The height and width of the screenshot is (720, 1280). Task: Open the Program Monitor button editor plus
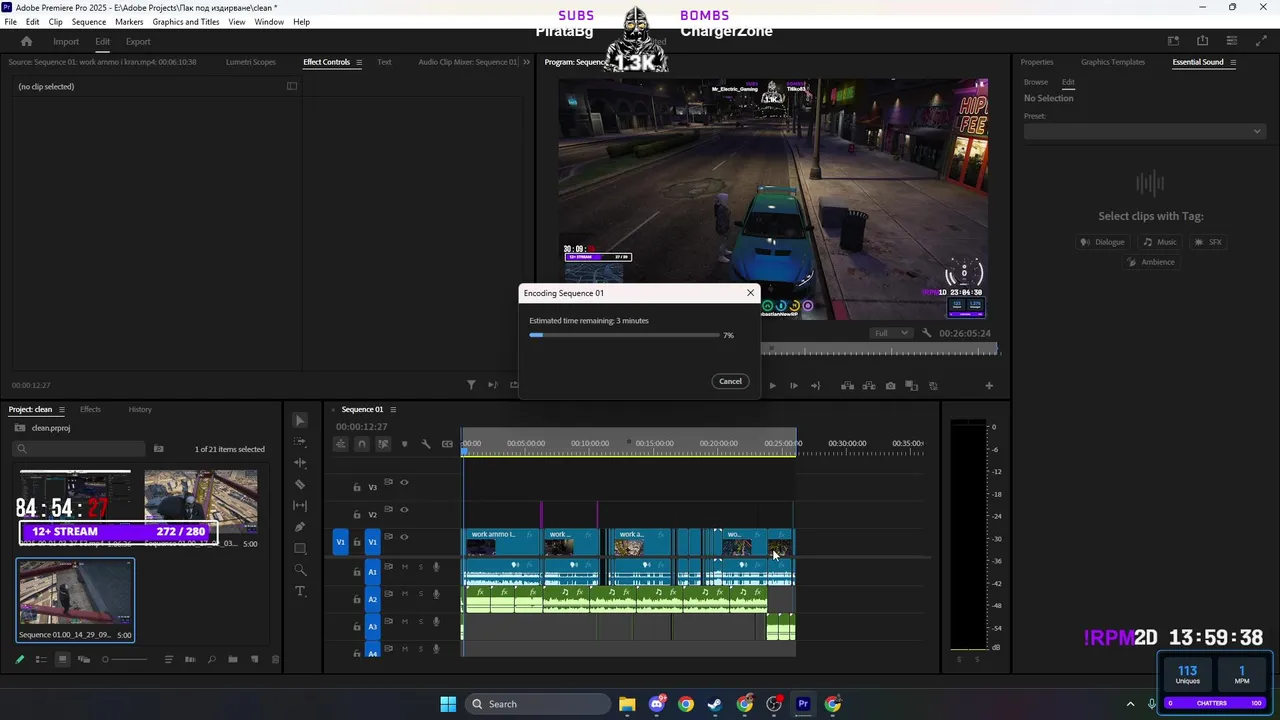click(989, 386)
